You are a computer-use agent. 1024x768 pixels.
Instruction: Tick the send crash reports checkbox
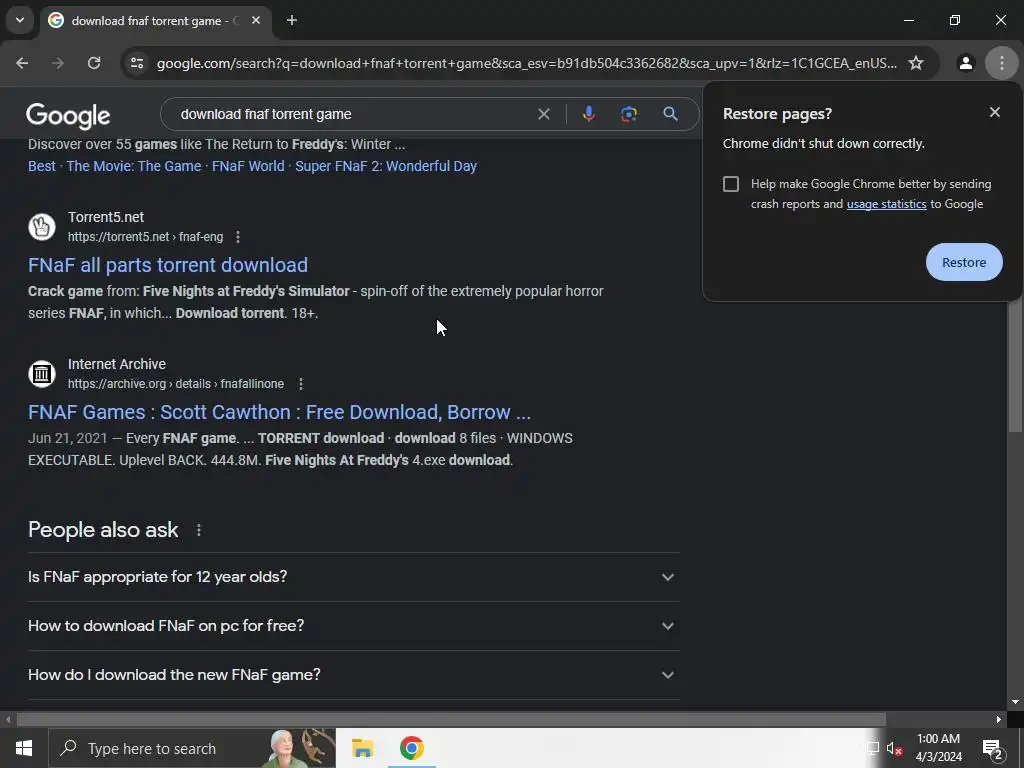[731, 184]
